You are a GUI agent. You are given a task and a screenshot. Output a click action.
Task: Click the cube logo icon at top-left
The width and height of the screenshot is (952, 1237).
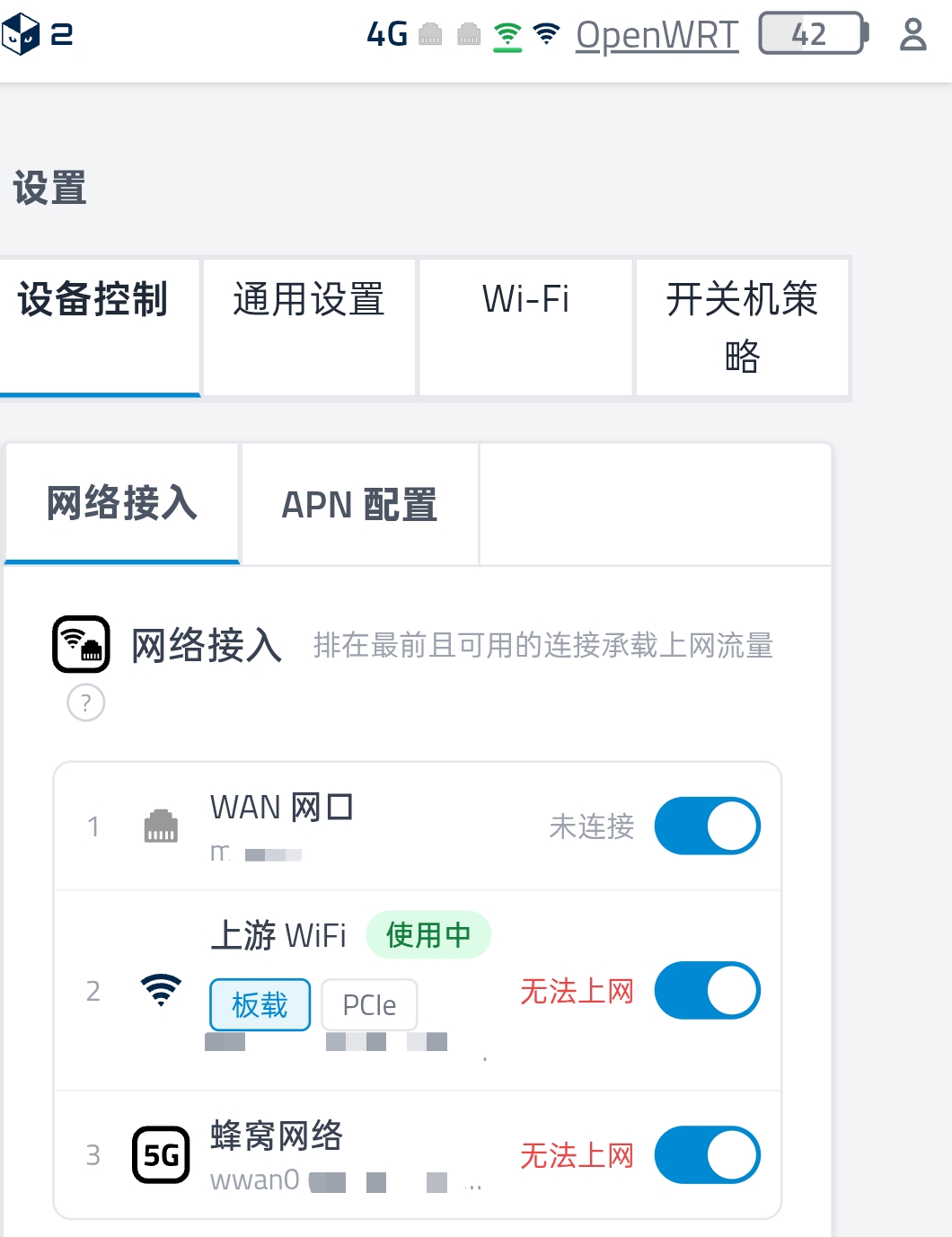(21, 35)
